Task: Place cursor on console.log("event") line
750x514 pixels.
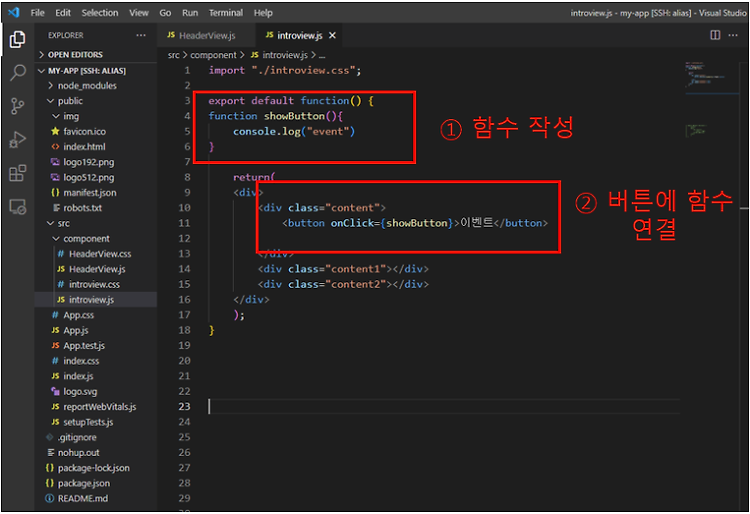Action: [294, 131]
